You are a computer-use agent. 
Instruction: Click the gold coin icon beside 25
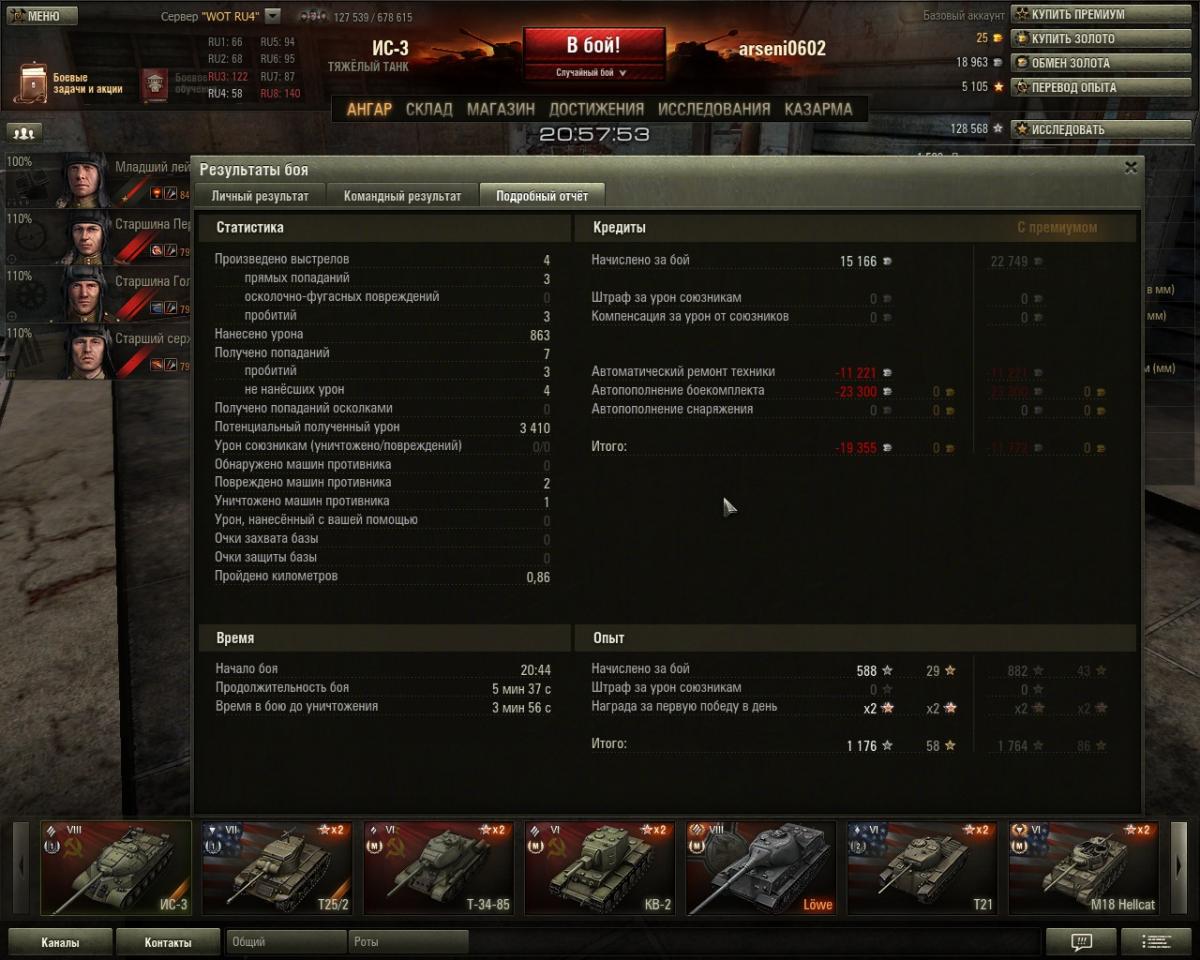pyautogui.click(x=997, y=38)
